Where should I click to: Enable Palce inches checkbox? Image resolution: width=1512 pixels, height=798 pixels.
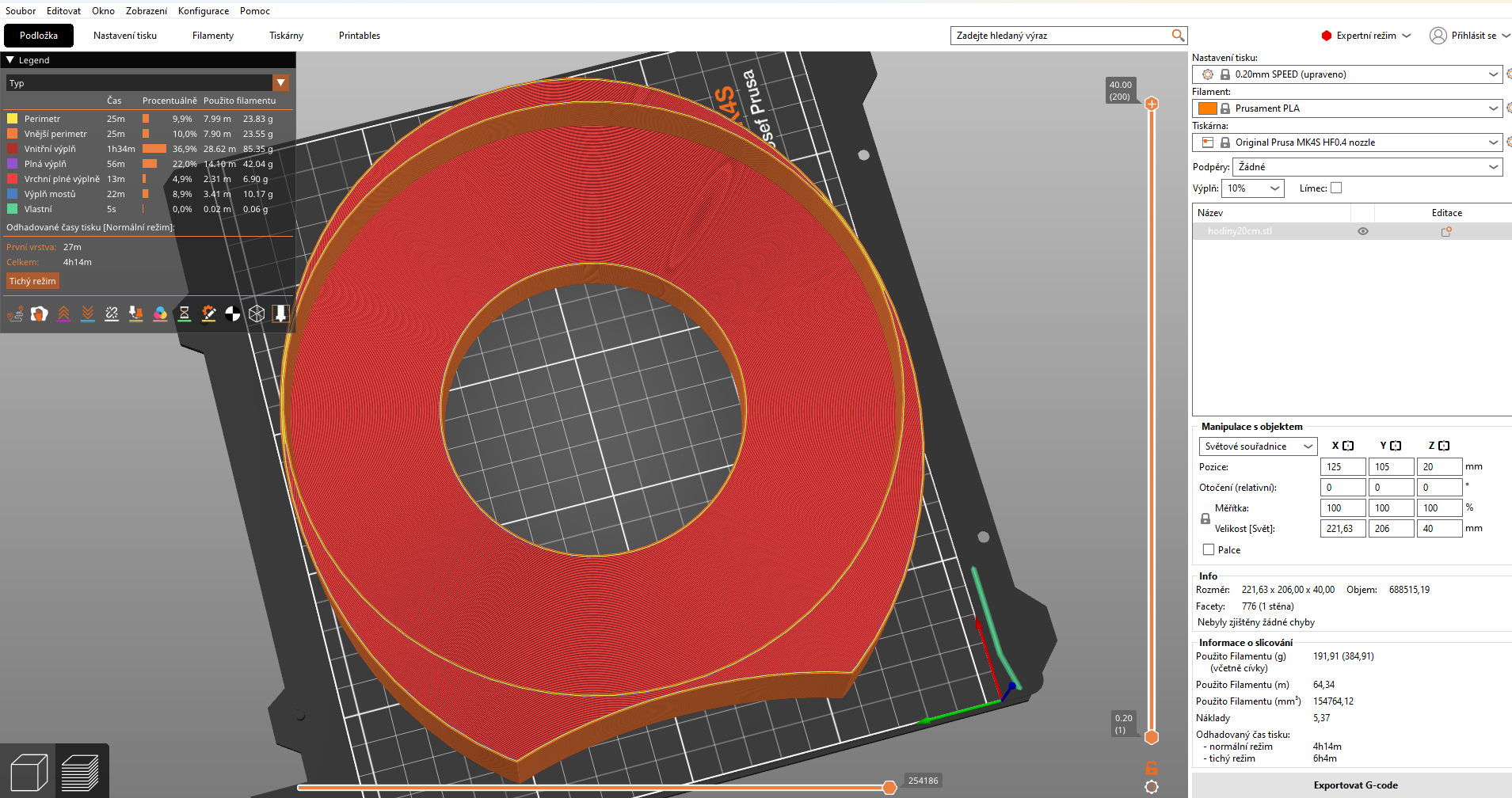coord(1209,549)
